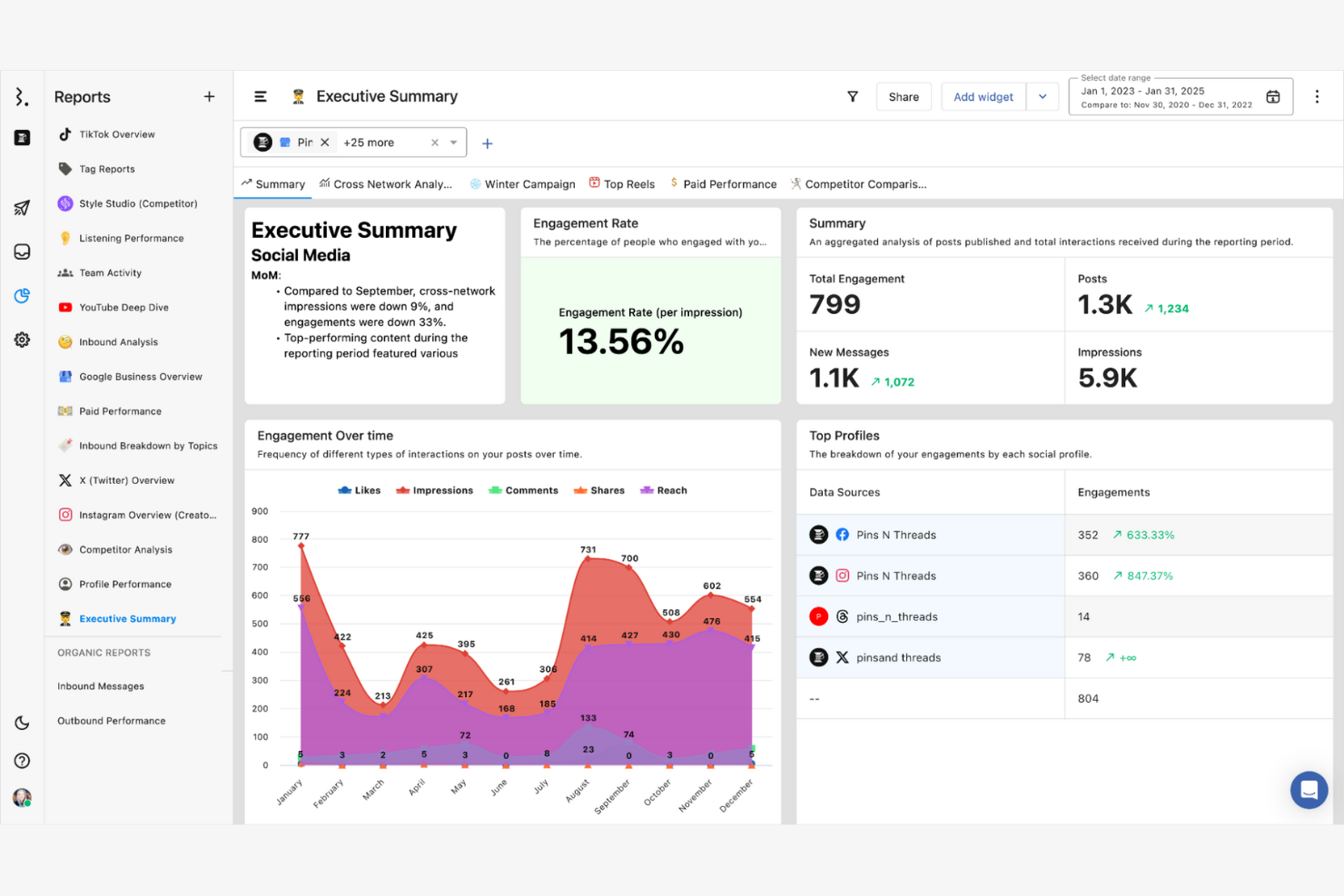The image size is (1344, 896).
Task: Click the filter funnel icon
Action: pos(853,96)
